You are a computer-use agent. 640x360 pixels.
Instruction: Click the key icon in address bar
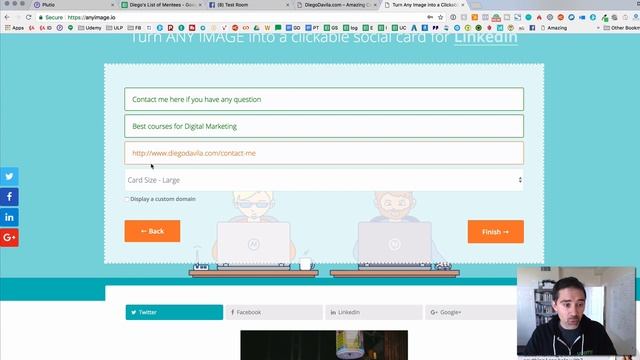coord(430,18)
